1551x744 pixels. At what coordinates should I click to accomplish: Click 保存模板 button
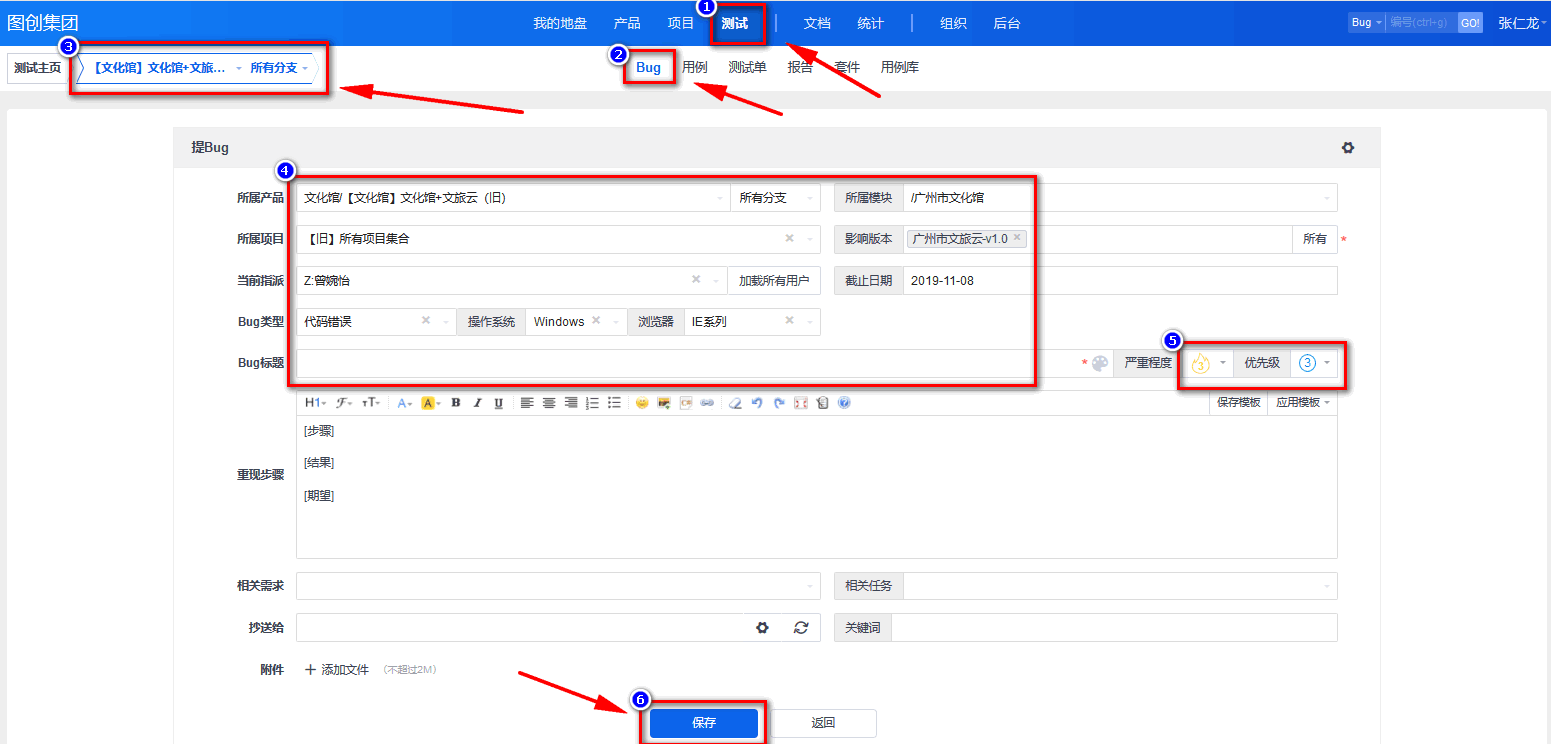coord(1239,403)
